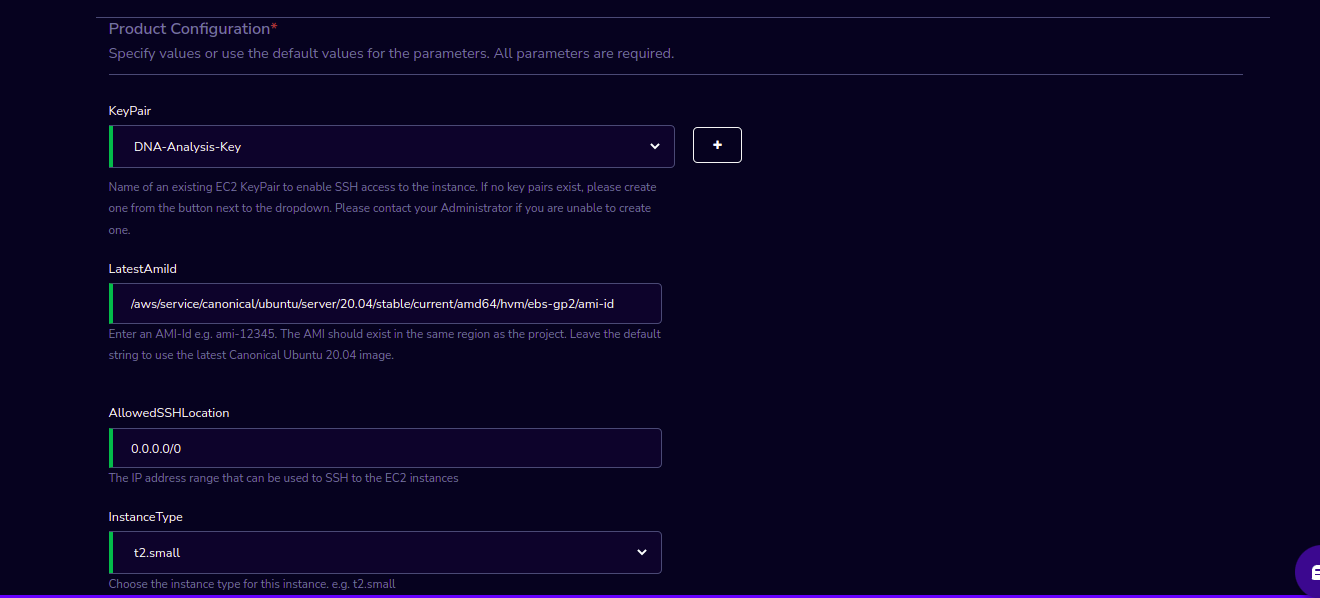This screenshot has height=598, width=1320.
Task: Open the DNA-Analysis-Key KeyPair dropdown
Action: (x=392, y=146)
